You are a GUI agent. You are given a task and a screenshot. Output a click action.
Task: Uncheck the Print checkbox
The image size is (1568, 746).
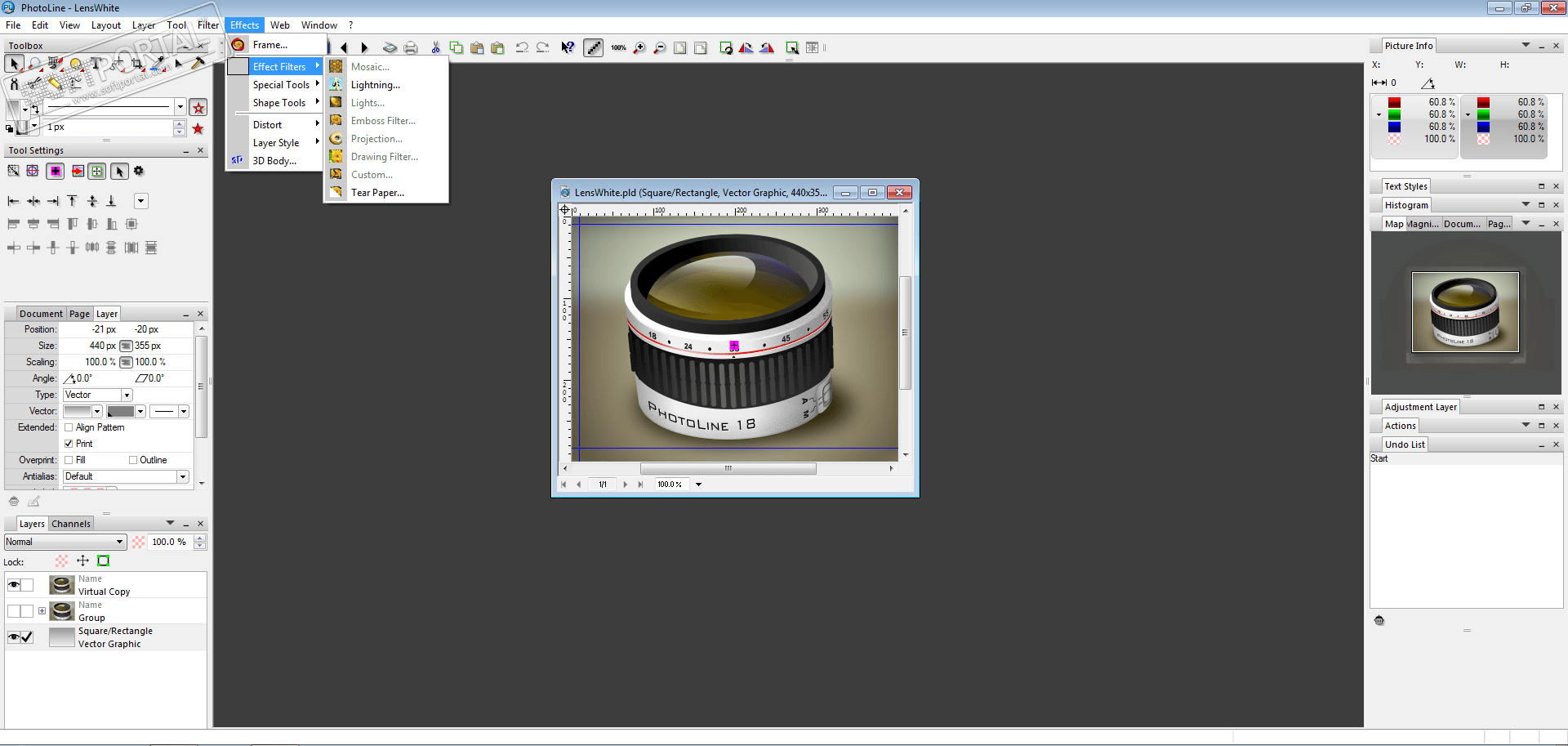click(x=69, y=444)
